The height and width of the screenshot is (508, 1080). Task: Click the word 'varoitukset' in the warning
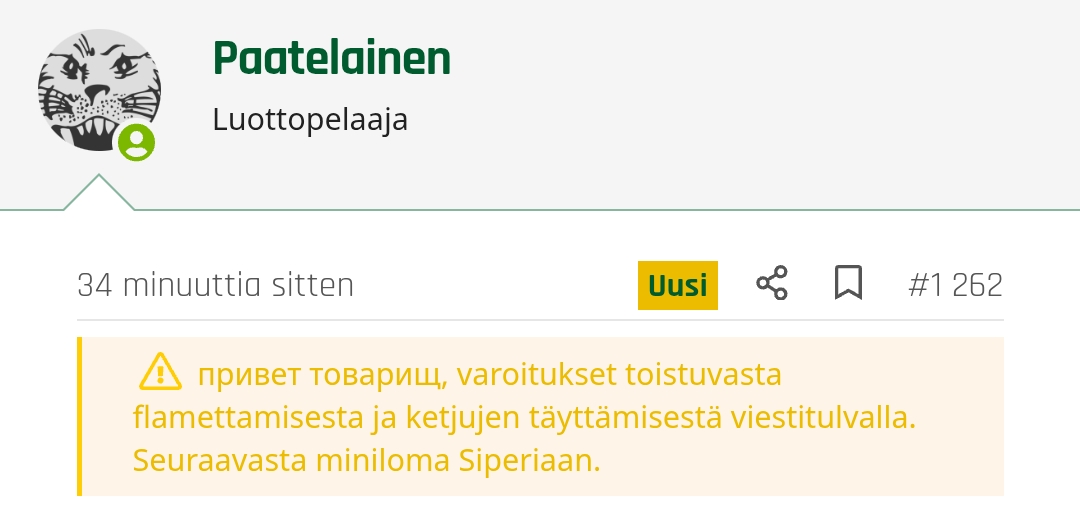540,375
